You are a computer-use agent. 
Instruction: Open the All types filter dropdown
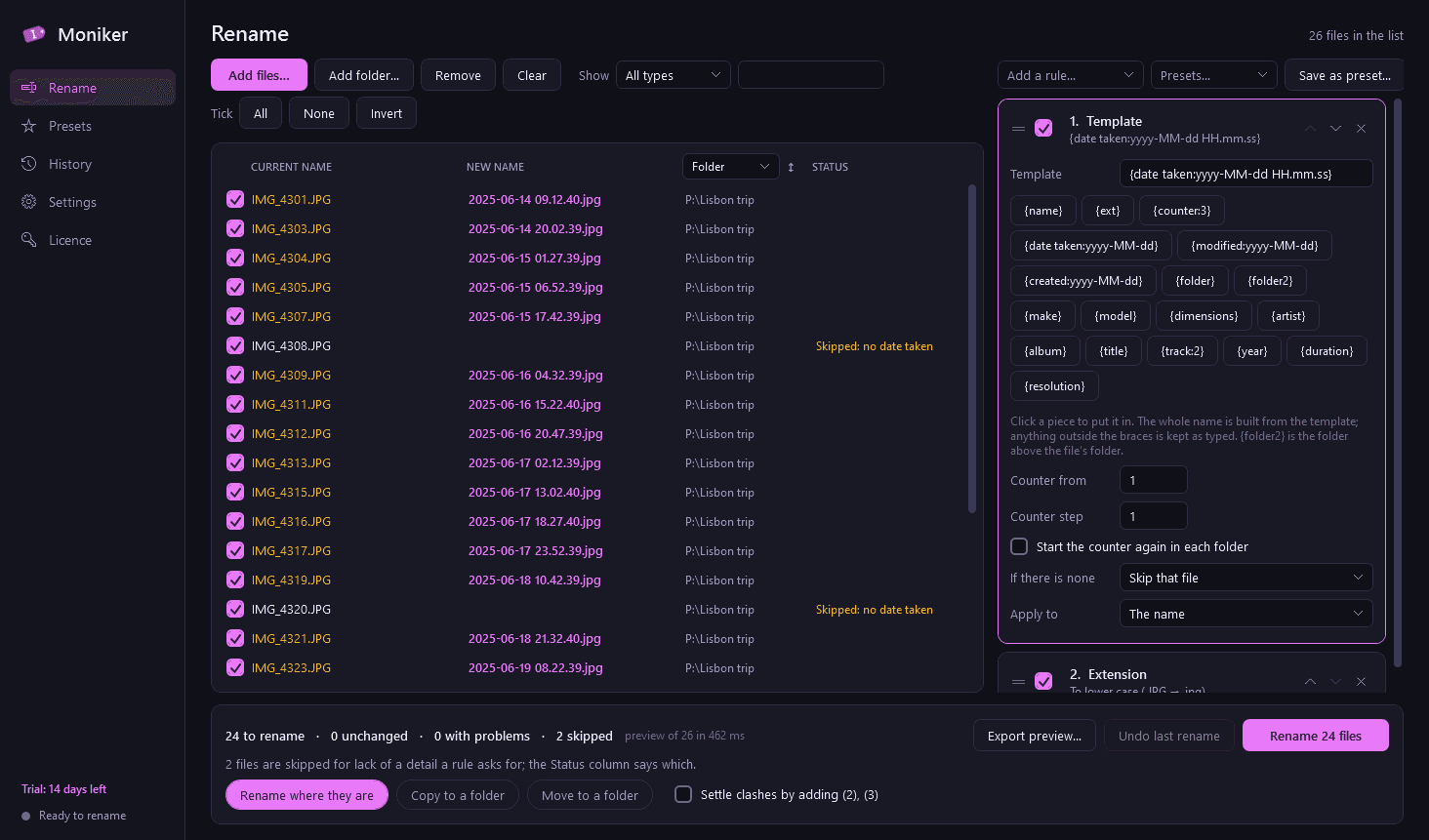pos(674,75)
